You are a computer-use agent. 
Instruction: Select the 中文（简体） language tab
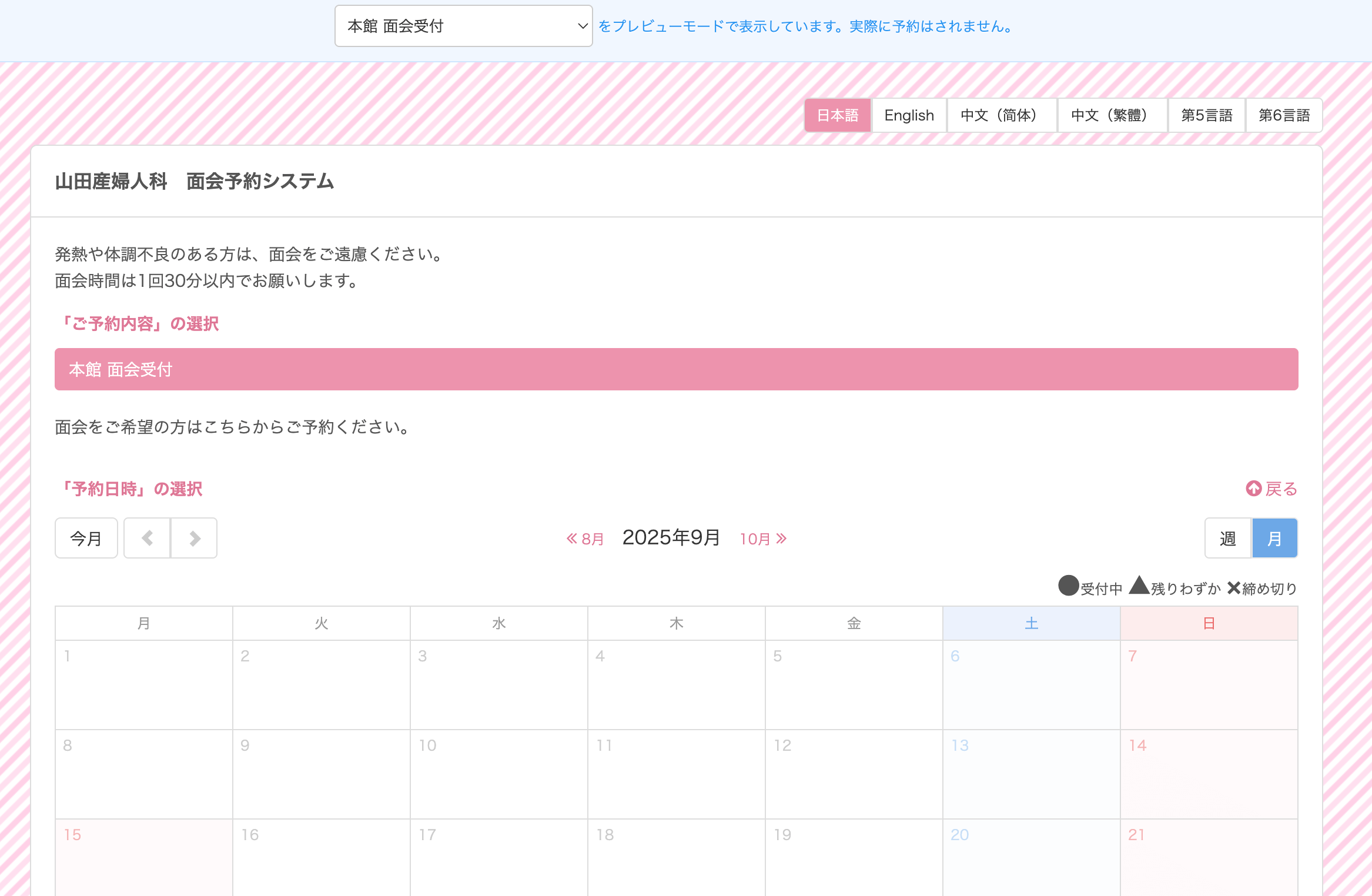pos(1001,115)
